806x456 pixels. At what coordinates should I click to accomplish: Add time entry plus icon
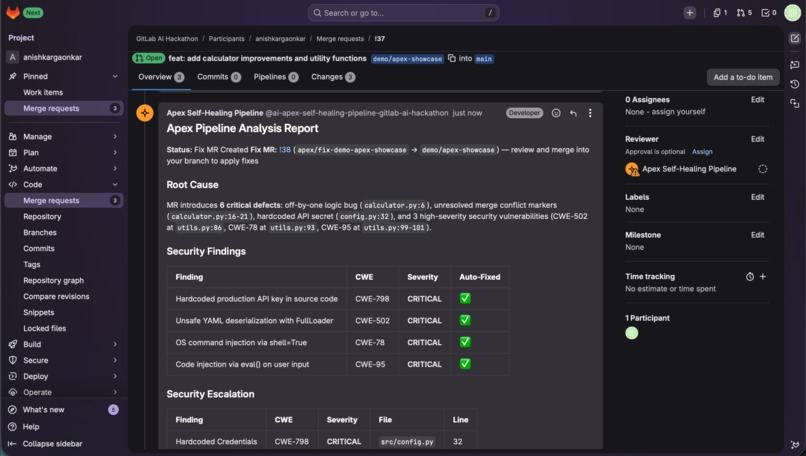point(763,277)
